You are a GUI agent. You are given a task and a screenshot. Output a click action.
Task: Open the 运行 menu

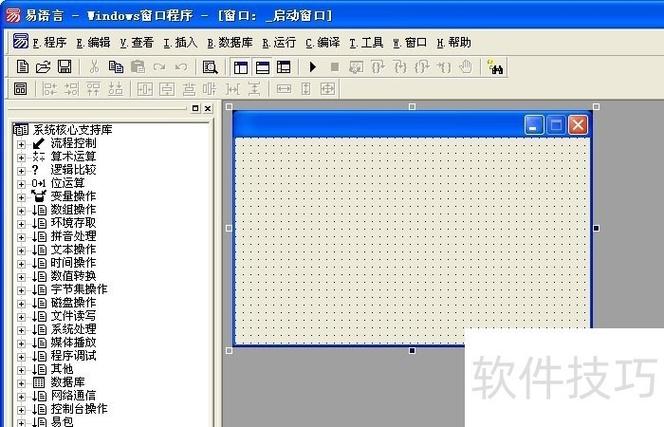tap(279, 42)
